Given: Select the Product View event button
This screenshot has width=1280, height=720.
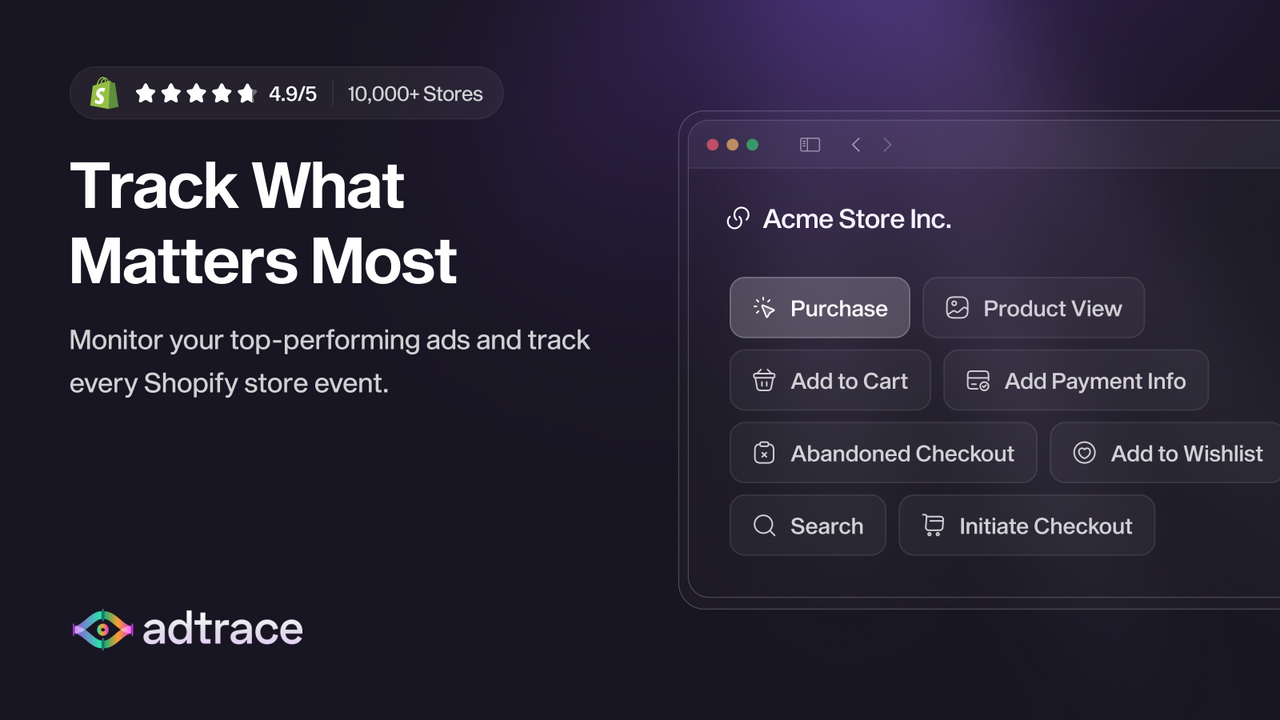Looking at the screenshot, I should pos(1033,308).
